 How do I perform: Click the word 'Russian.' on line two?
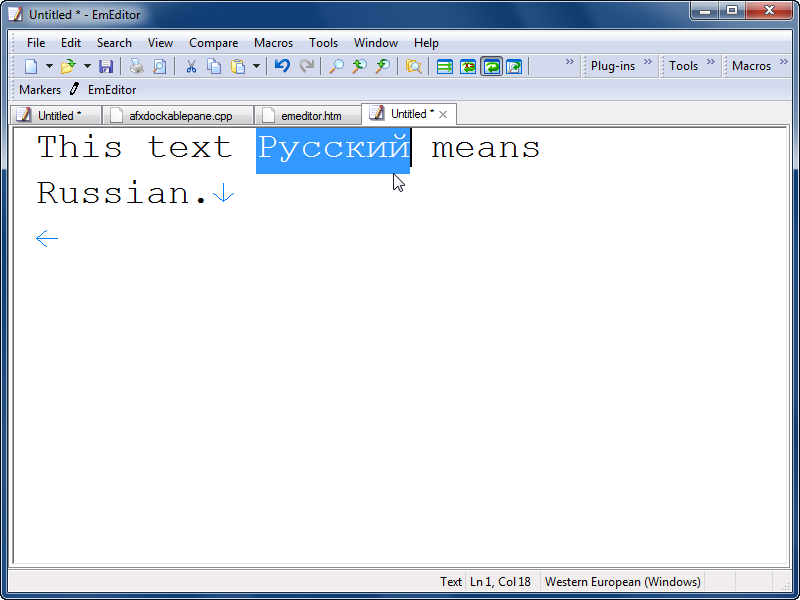click(122, 193)
